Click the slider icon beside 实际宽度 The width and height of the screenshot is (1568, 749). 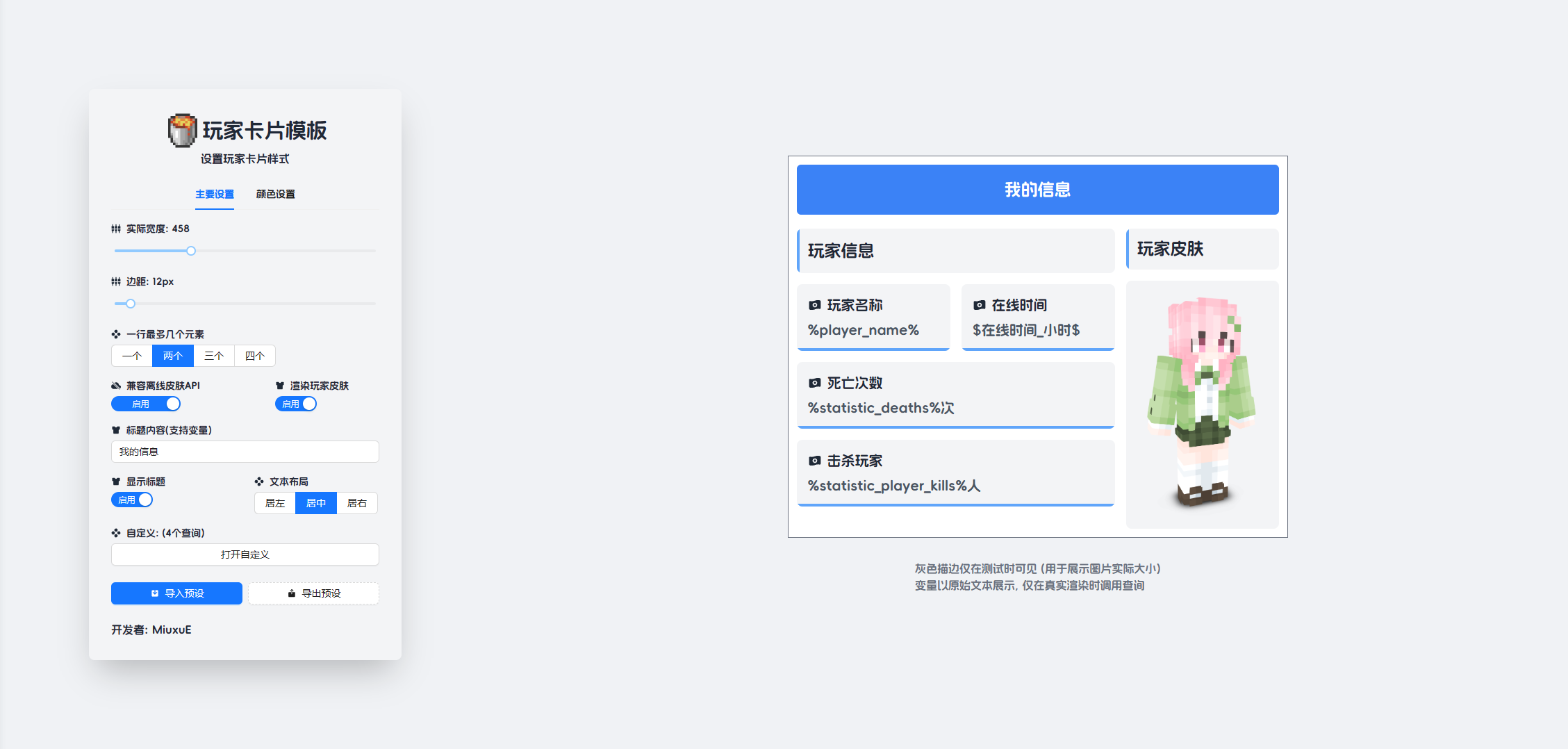click(x=116, y=229)
